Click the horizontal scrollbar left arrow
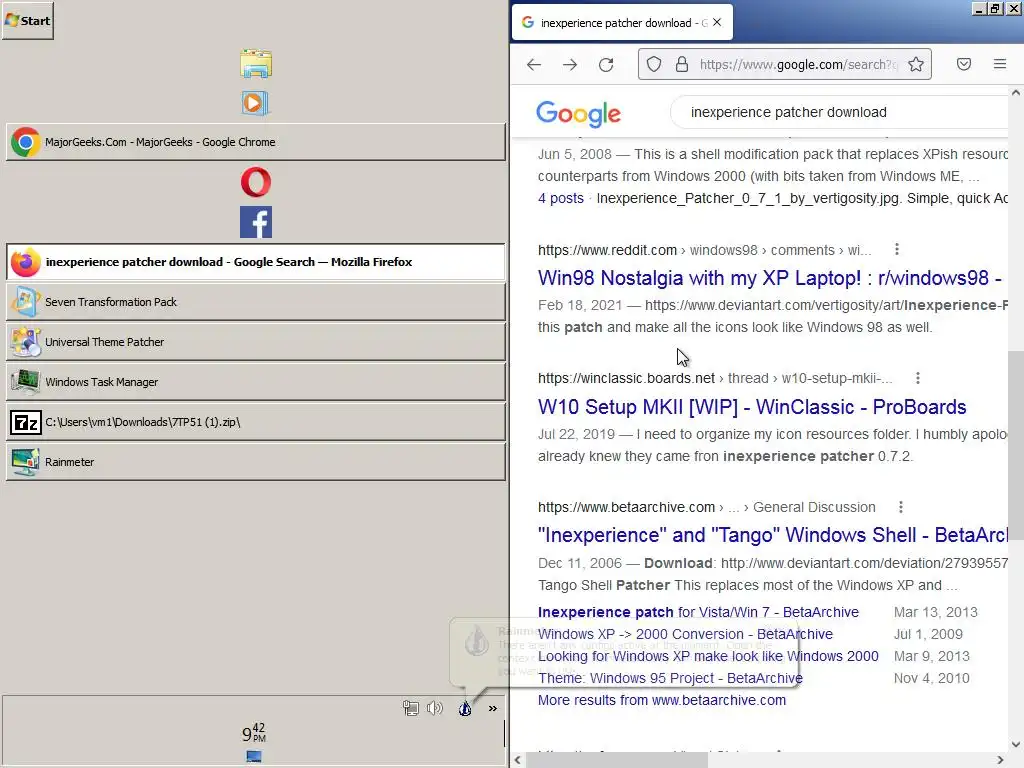Screen dimensions: 1024x768 pyautogui.click(x=518, y=760)
